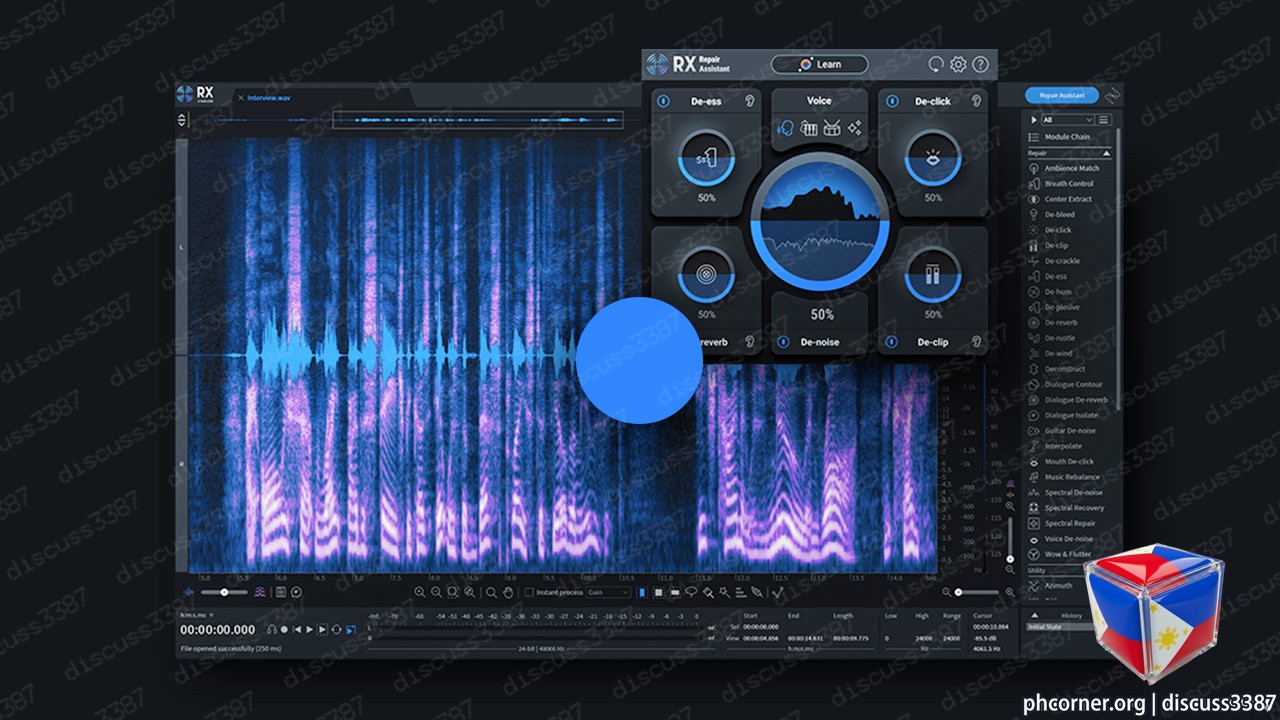This screenshot has height=720, width=1280.
Task: Preview De-click with its ear icon
Action: click(x=976, y=101)
